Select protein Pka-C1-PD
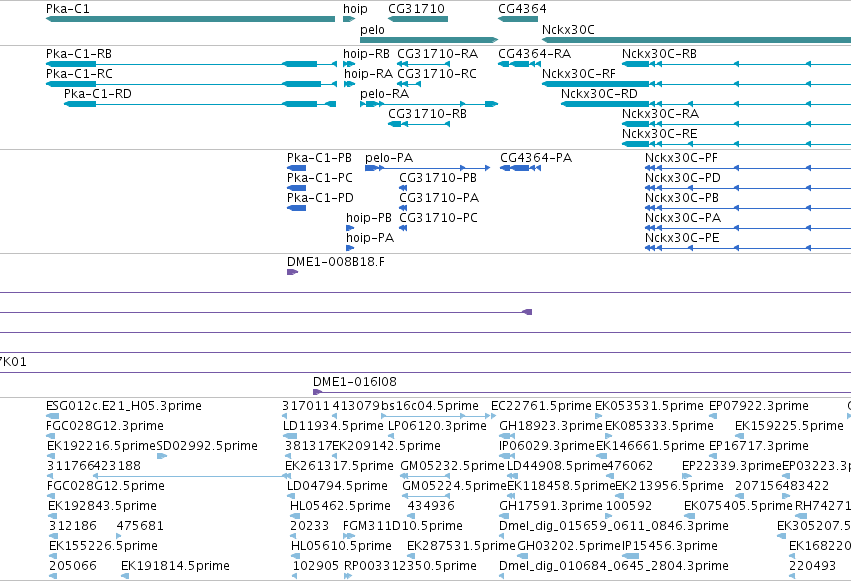The width and height of the screenshot is (851, 581). [x=296, y=208]
